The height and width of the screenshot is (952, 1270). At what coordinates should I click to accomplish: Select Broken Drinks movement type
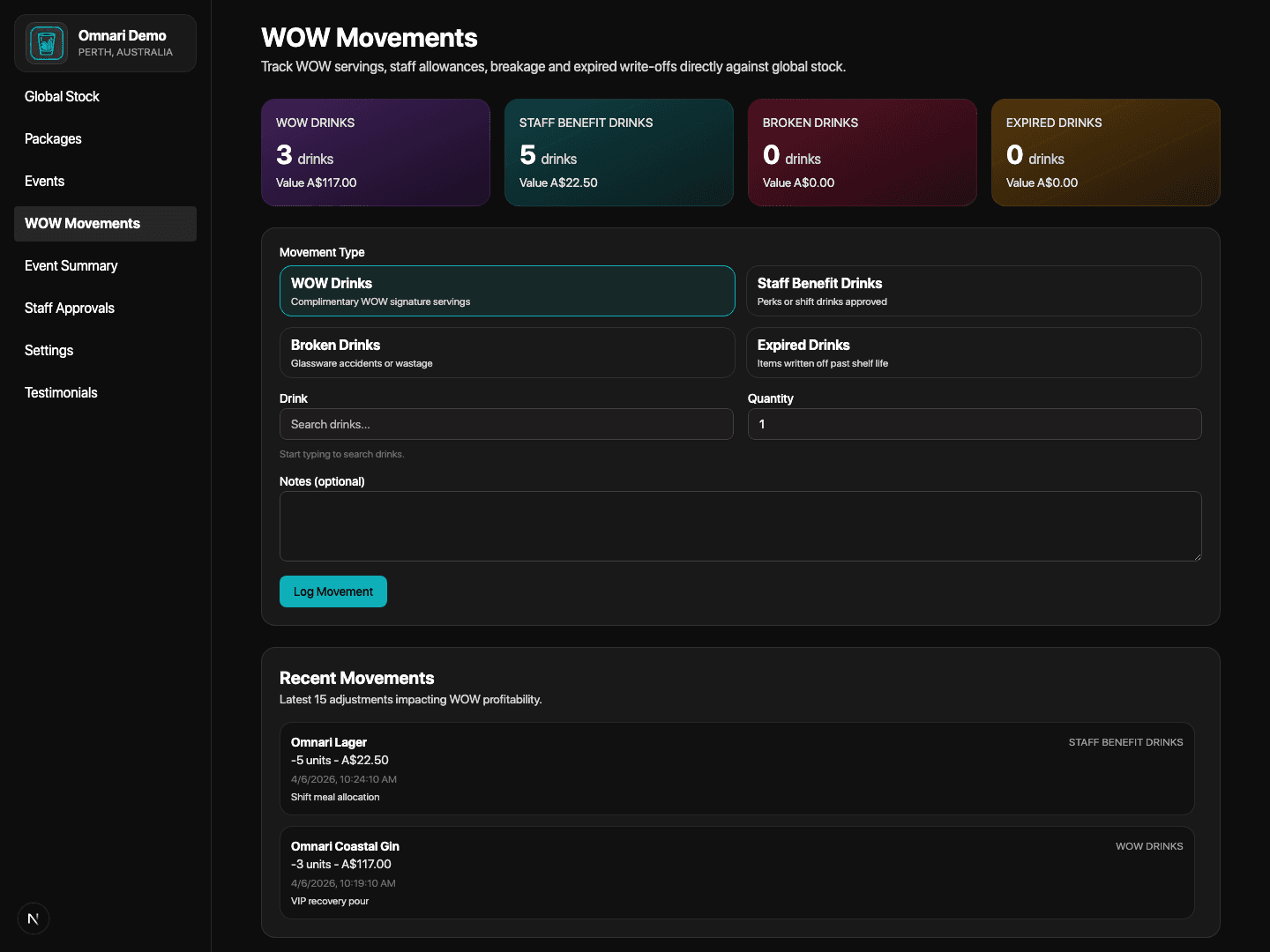click(x=507, y=353)
